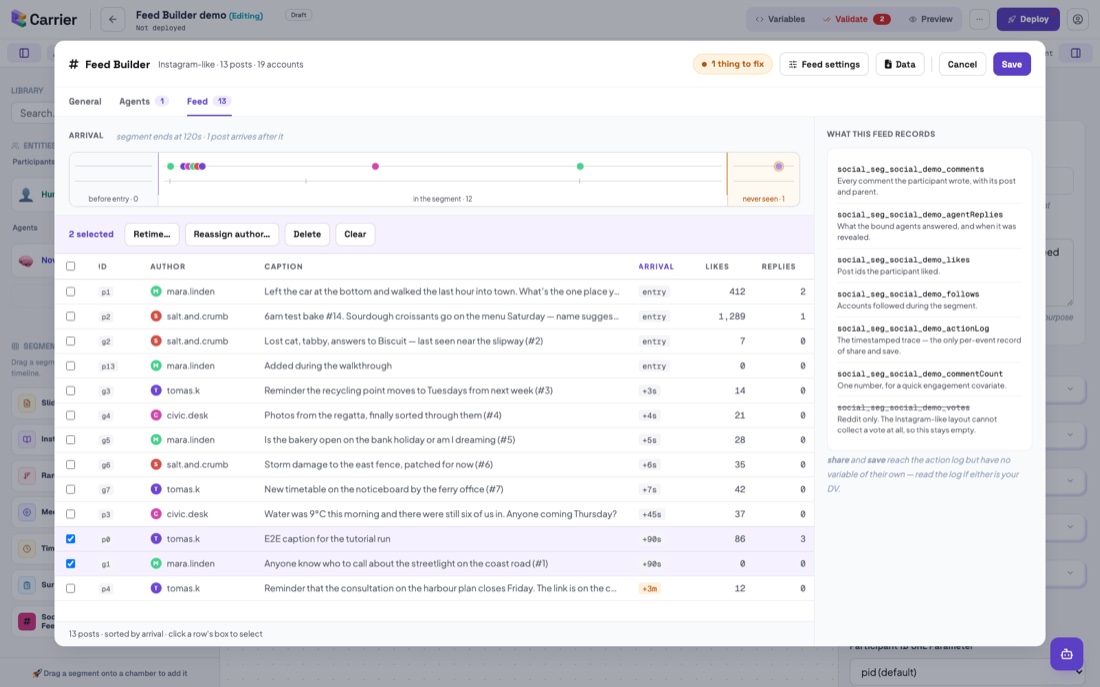Switch to the General tab
Viewport: 1100px width, 687px height.
click(x=85, y=101)
